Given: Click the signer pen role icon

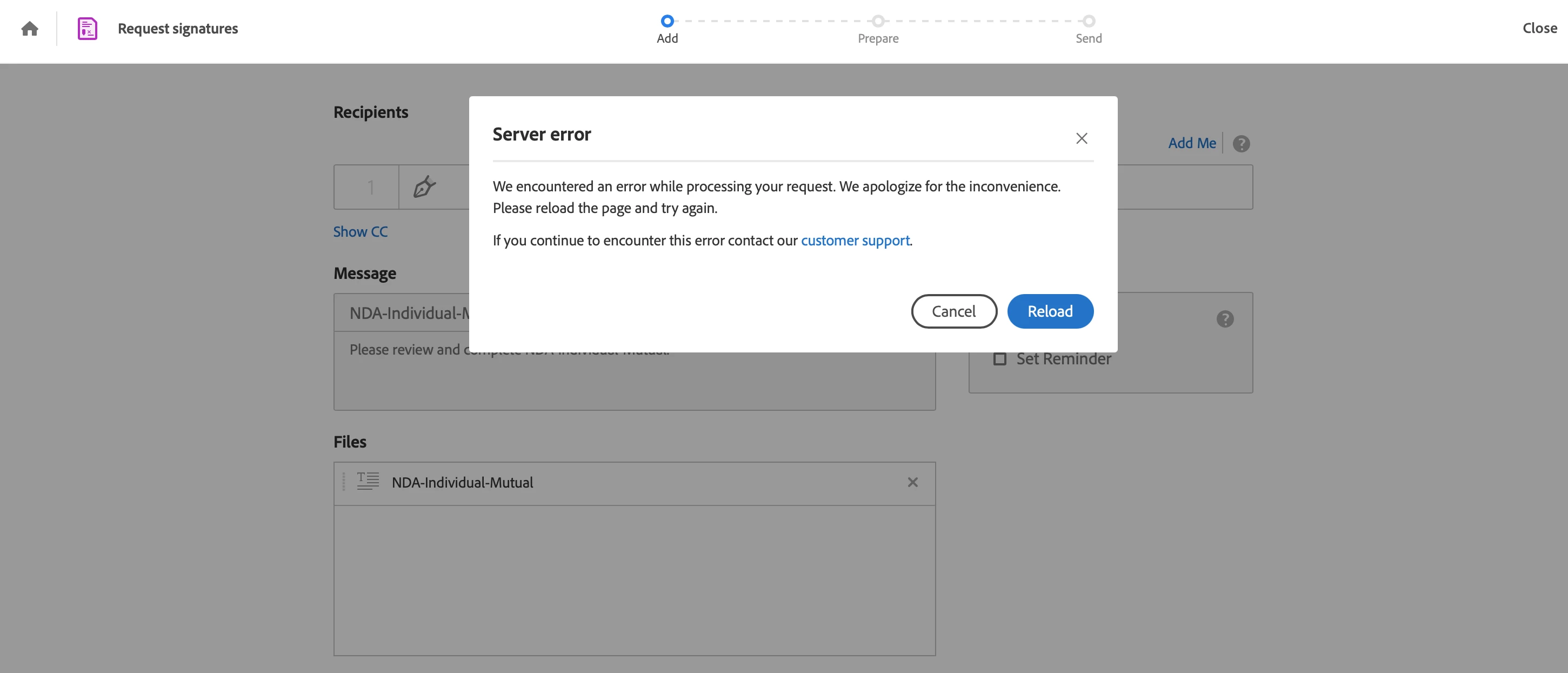Looking at the screenshot, I should tap(424, 187).
